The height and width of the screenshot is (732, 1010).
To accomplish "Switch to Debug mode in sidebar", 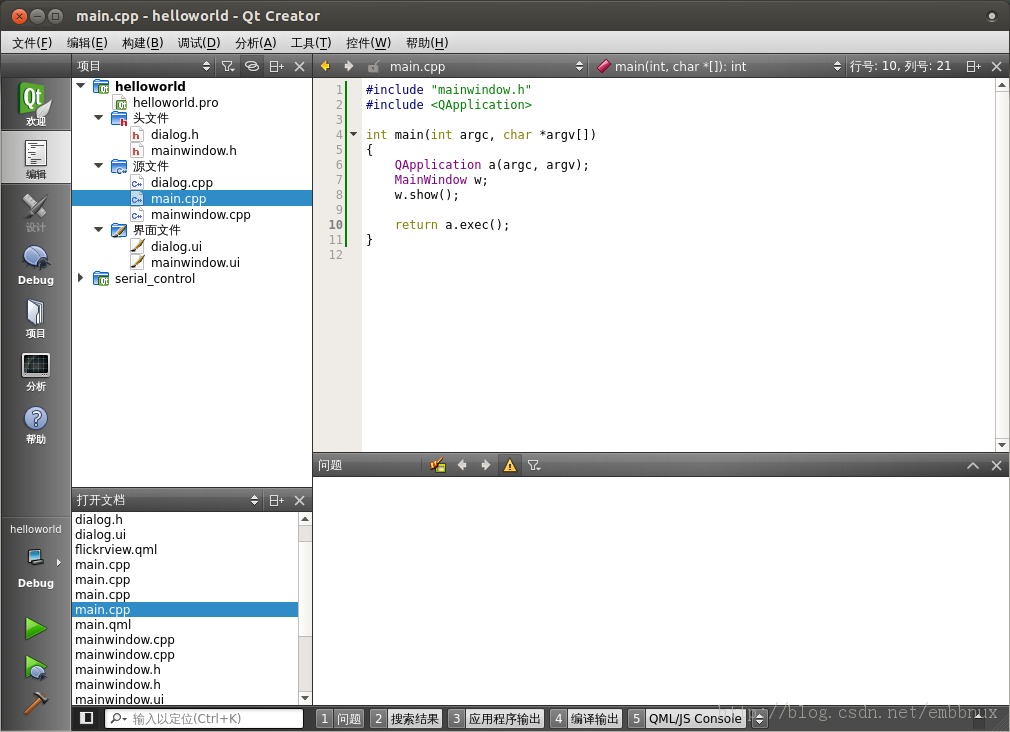I will coord(35,265).
